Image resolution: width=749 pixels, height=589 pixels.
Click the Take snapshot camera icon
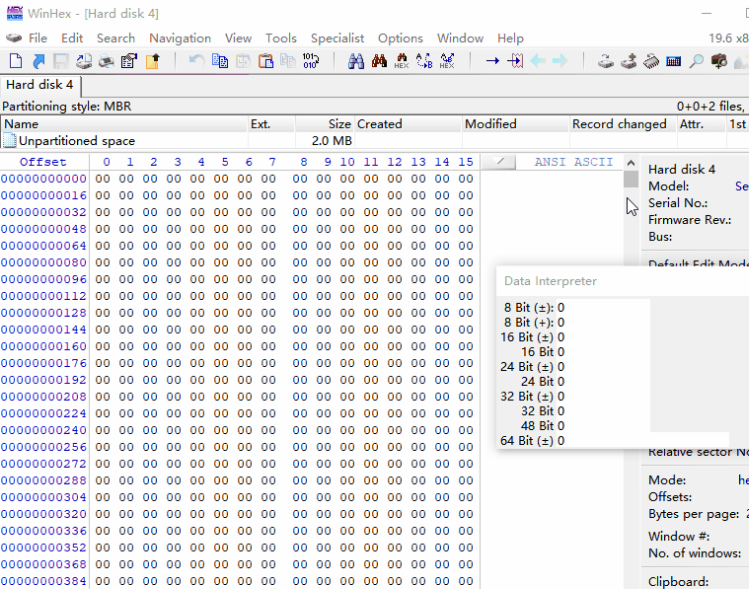(x=719, y=61)
